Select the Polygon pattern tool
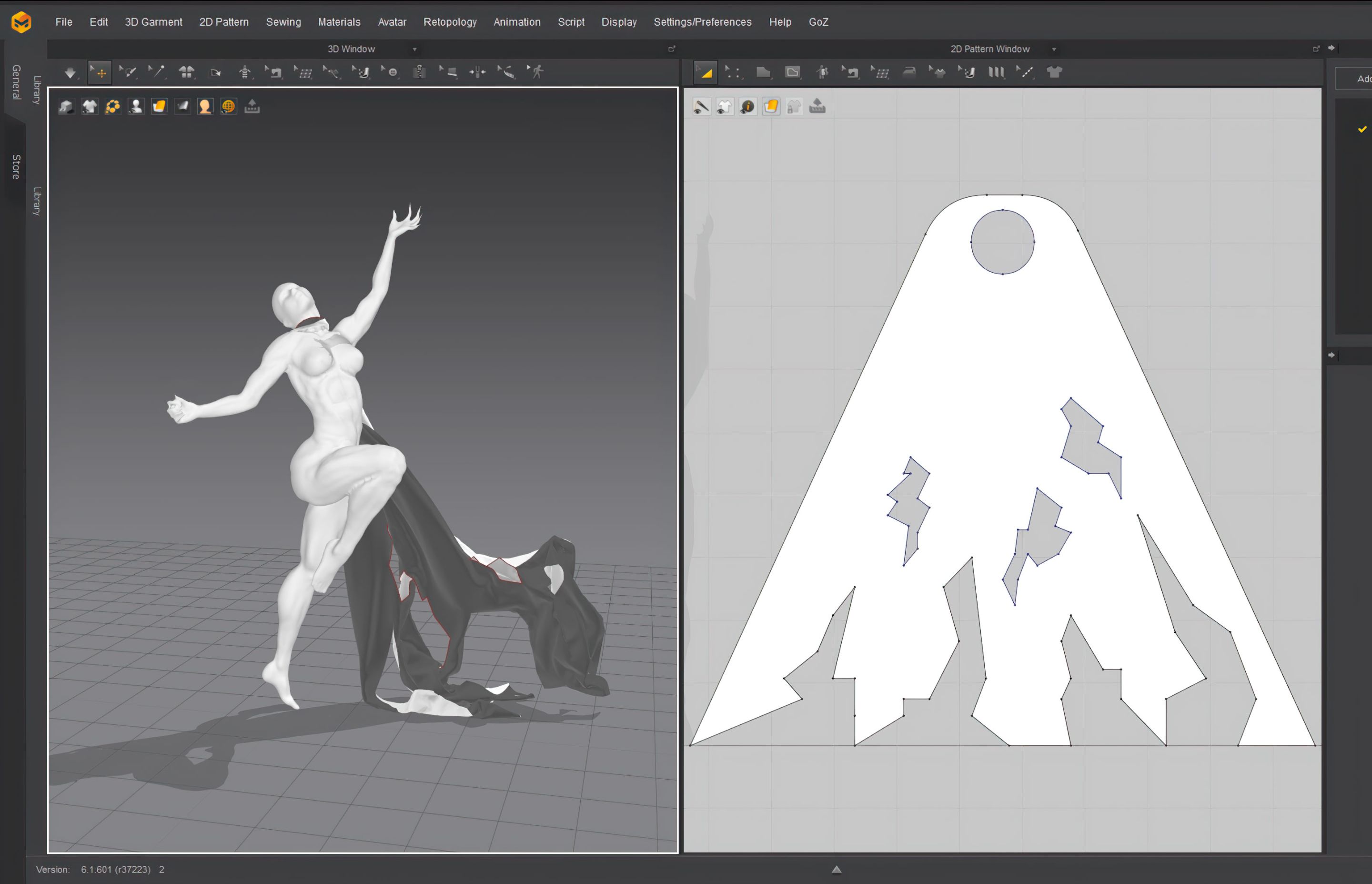Screen dimensions: 1372x884 click(763, 72)
